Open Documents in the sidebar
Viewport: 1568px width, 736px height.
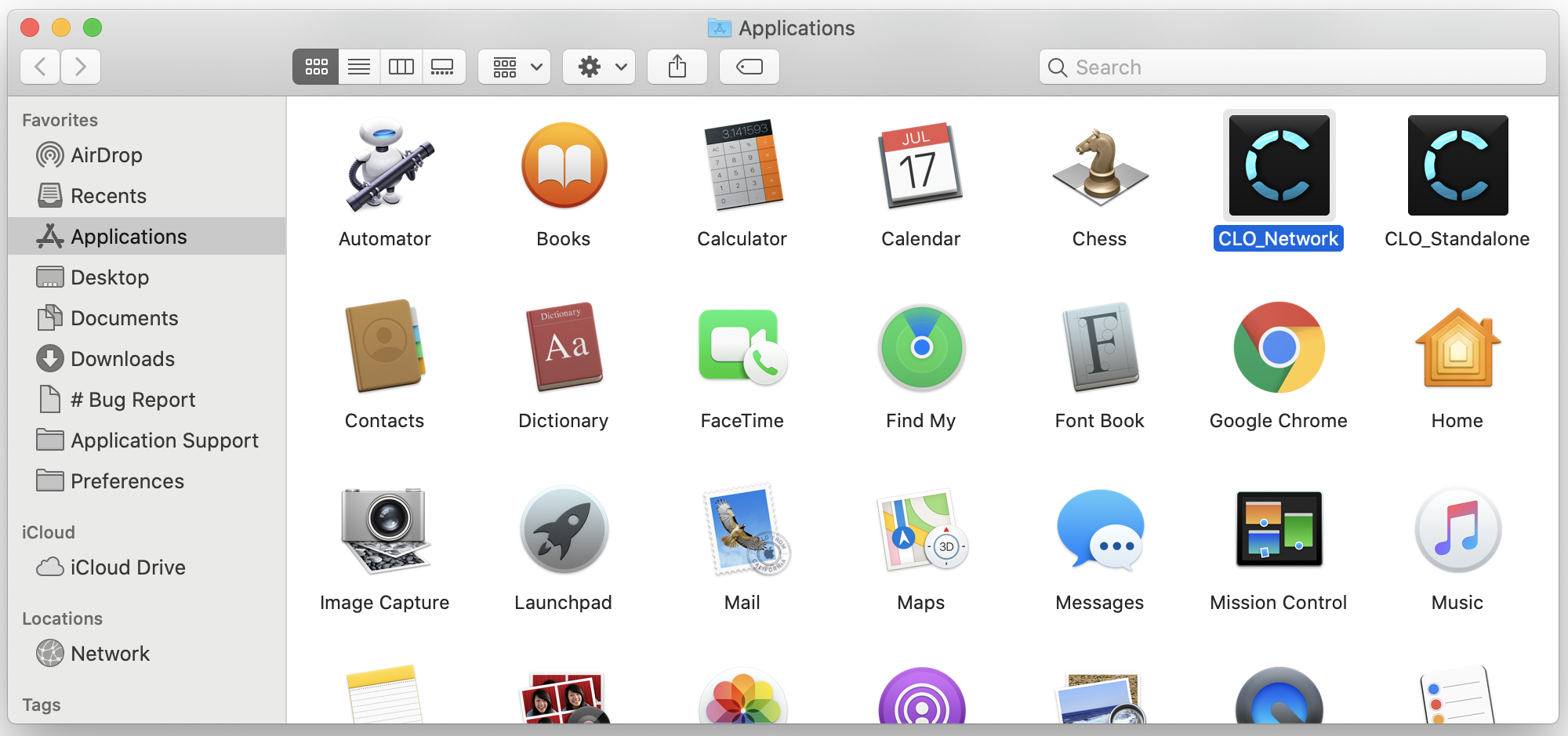tap(147, 317)
